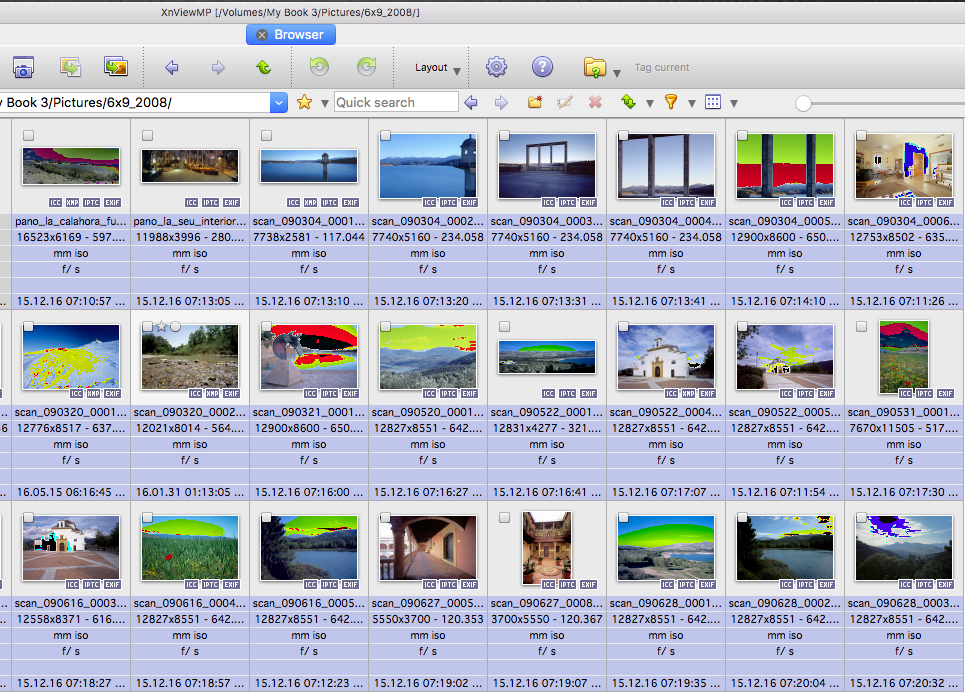The height and width of the screenshot is (692, 965).
Task: Click the filter funnel icon
Action: (671, 102)
